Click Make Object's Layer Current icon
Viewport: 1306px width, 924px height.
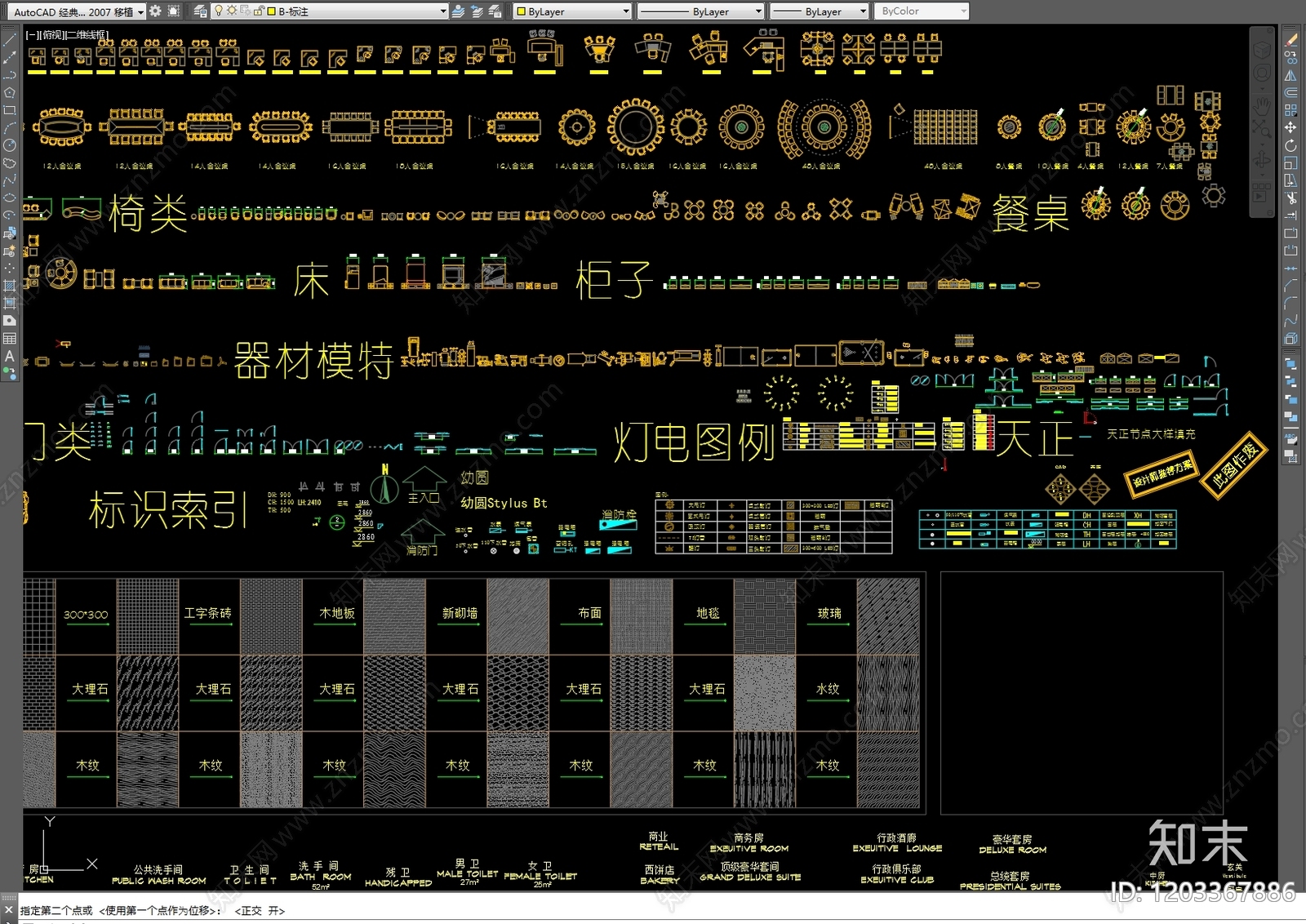458,11
